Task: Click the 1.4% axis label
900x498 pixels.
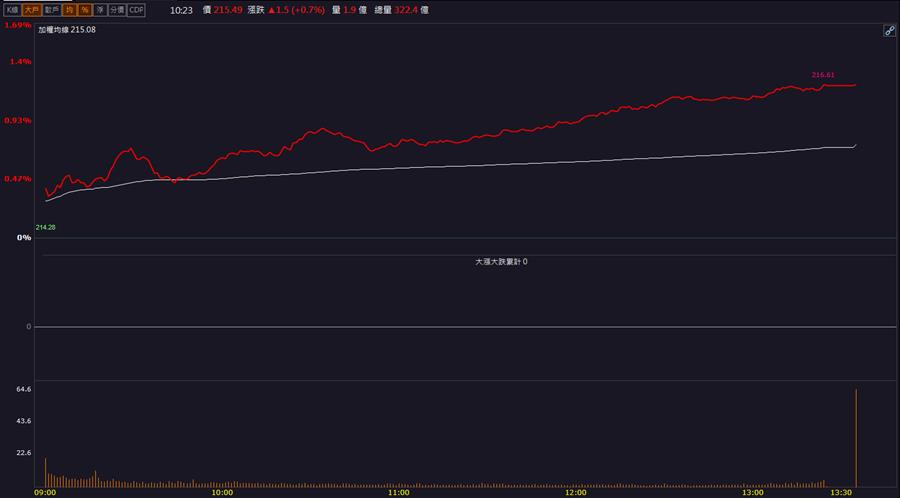Action: coord(21,61)
